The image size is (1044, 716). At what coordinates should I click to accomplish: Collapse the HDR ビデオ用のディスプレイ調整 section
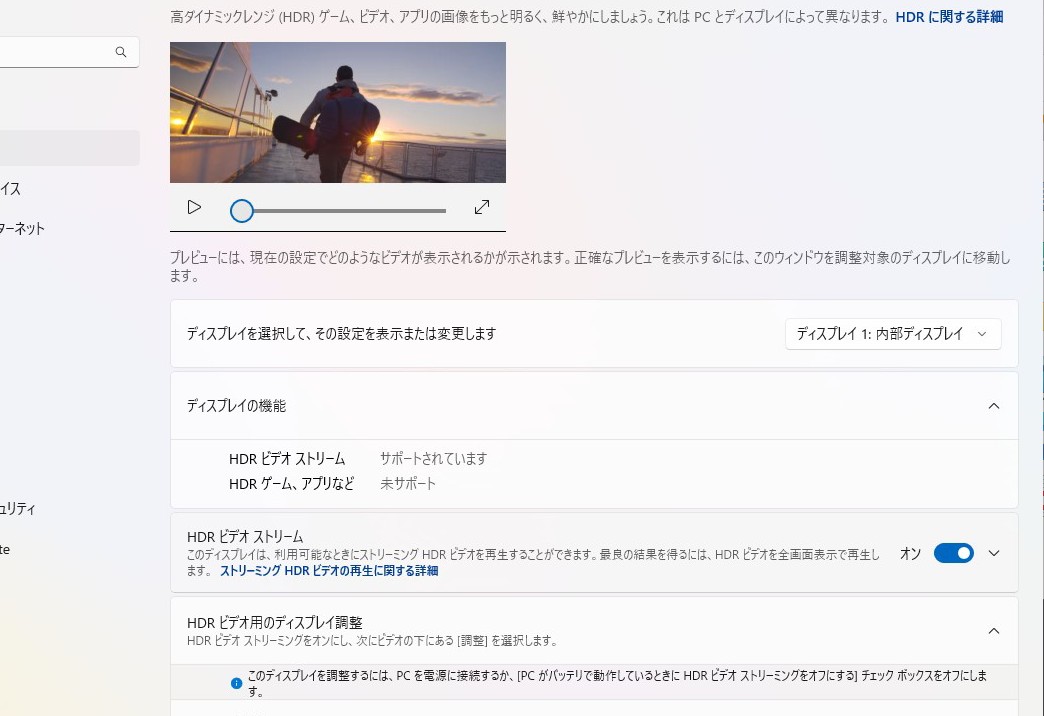[994, 630]
